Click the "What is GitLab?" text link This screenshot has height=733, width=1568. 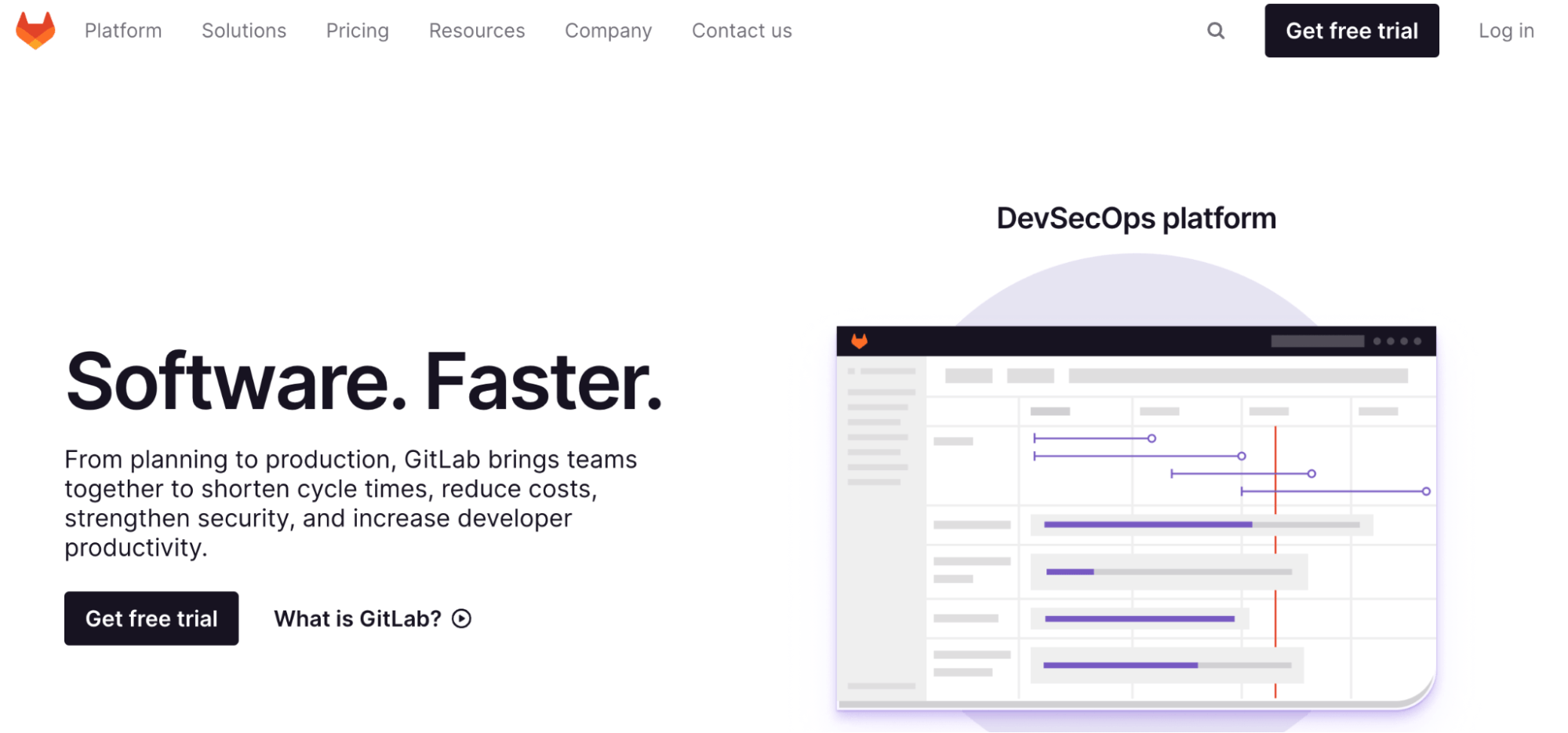[x=358, y=618]
